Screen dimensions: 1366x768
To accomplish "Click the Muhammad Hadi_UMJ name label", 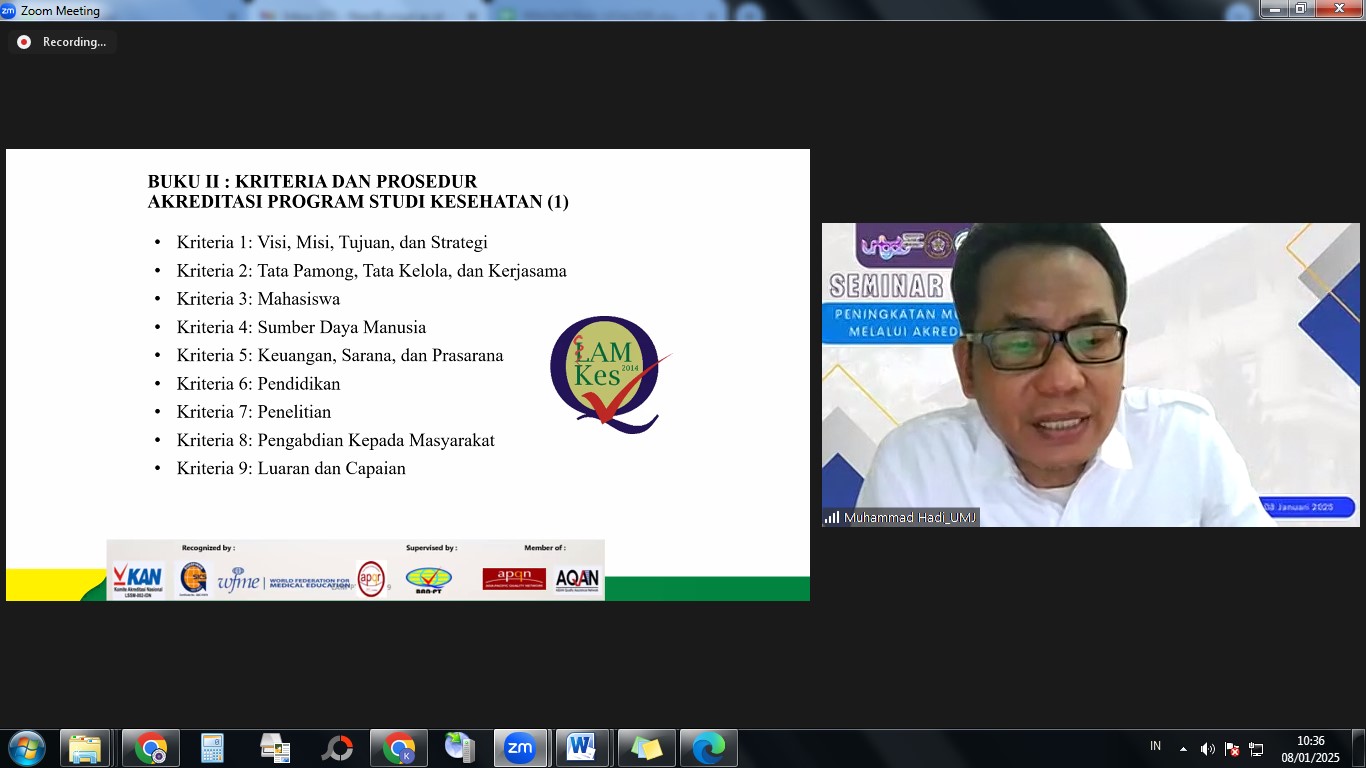I will tap(900, 518).
